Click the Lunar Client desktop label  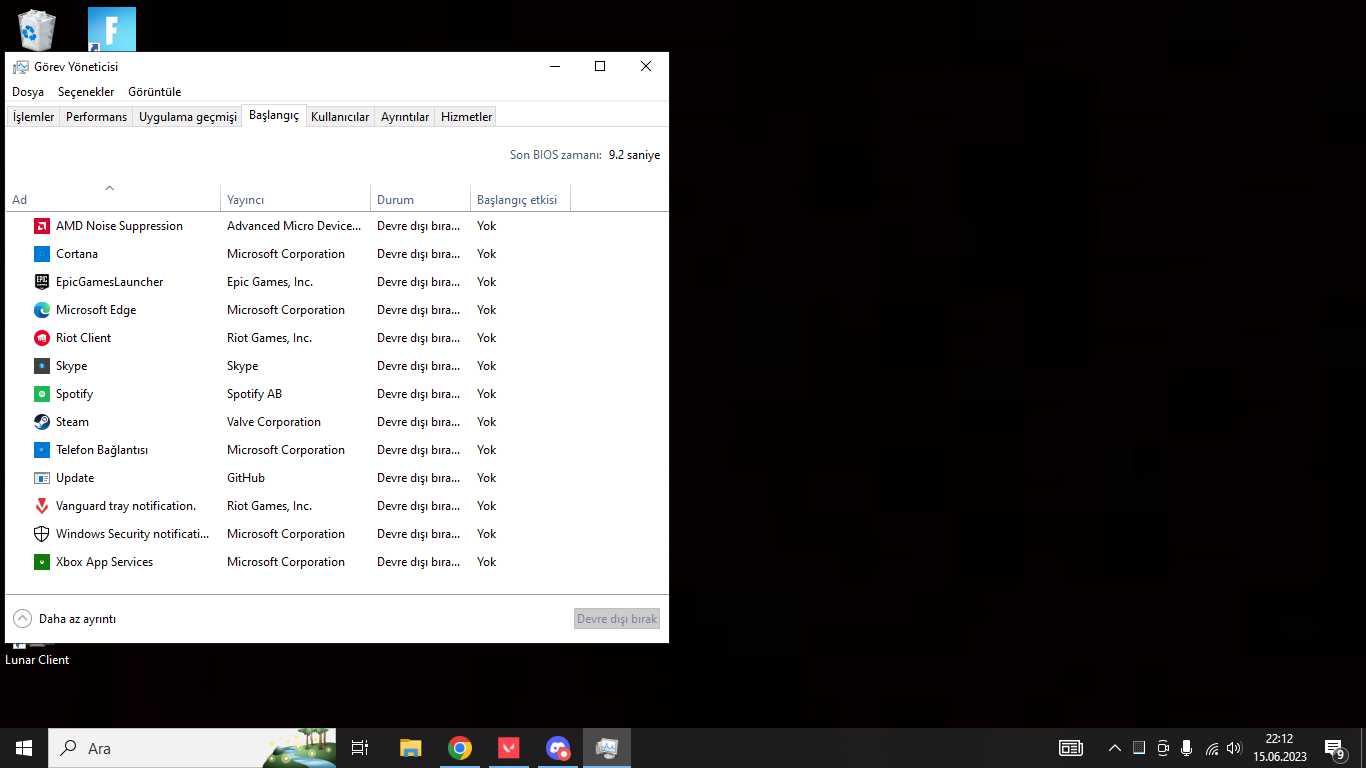point(37,660)
